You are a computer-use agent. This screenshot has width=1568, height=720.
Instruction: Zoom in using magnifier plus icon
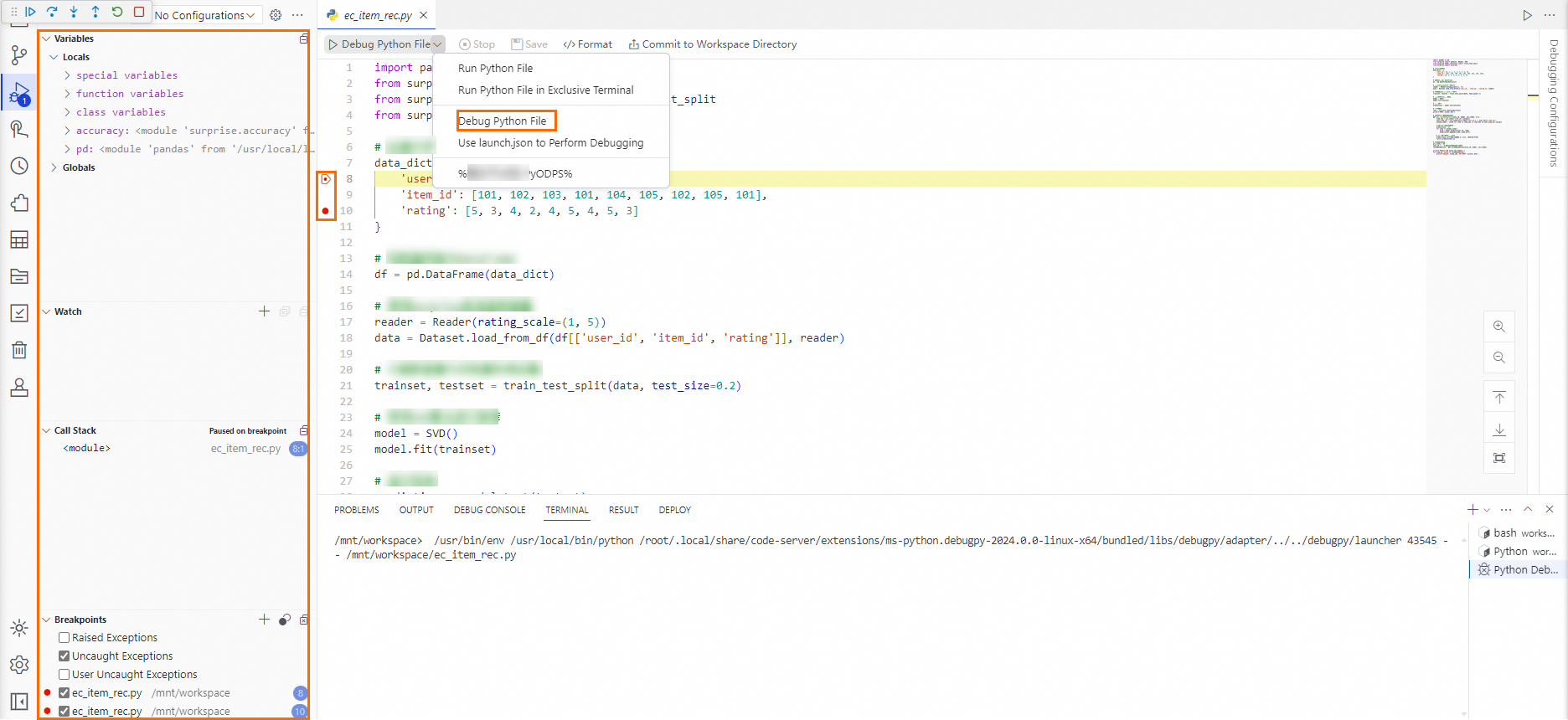1499,327
